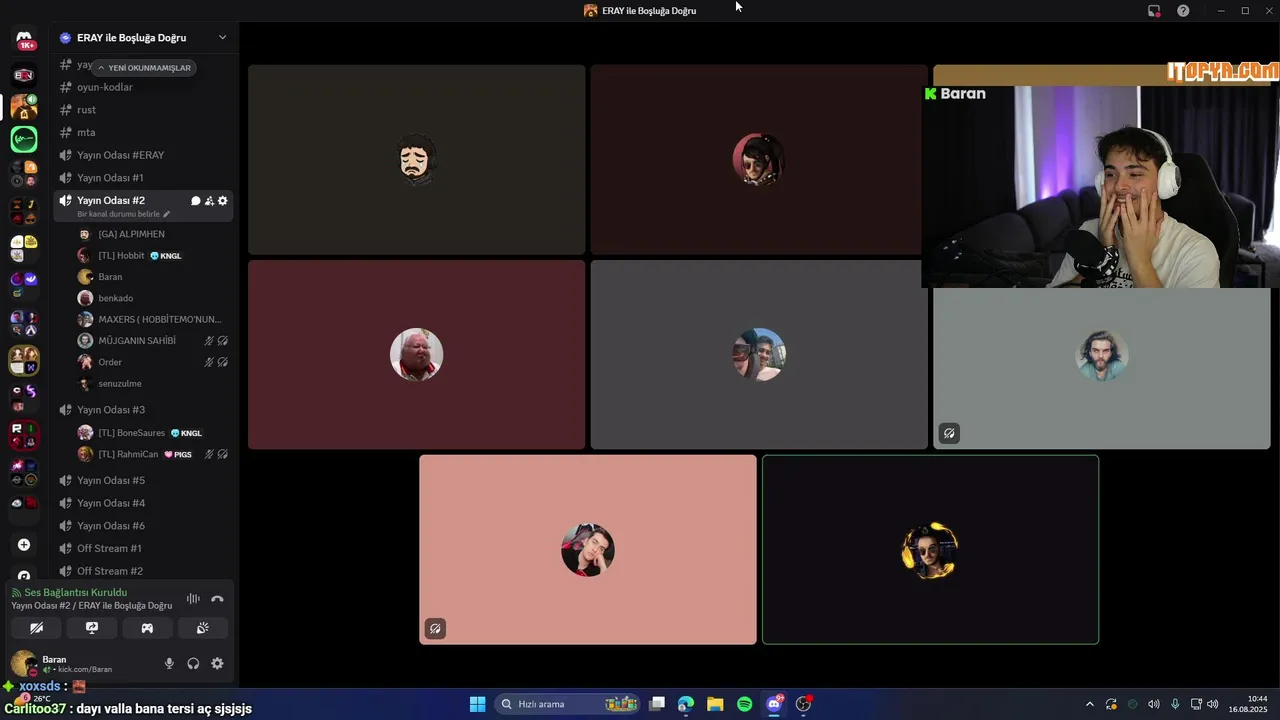Toggle noise suppression waveform icon
The height and width of the screenshot is (720, 1280).
point(193,599)
